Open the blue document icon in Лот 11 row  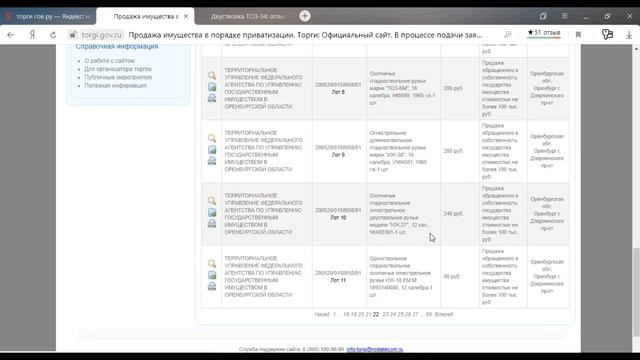tap(212, 275)
